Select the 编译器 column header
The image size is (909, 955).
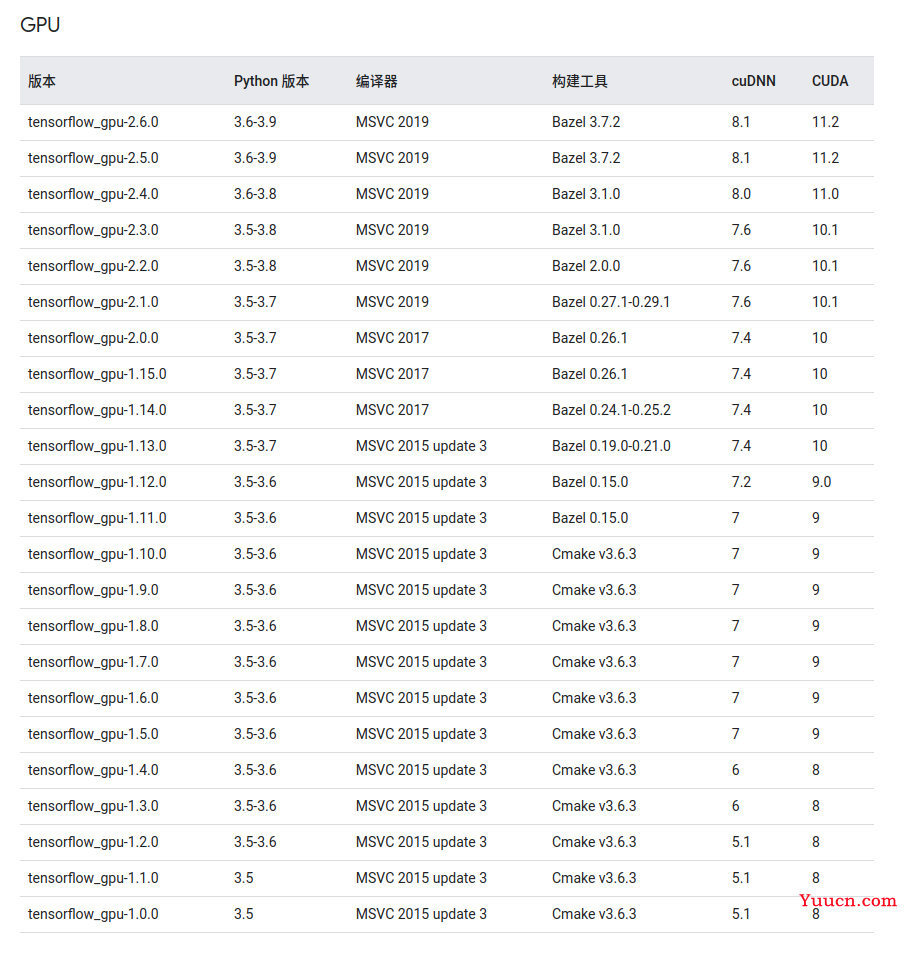377,81
